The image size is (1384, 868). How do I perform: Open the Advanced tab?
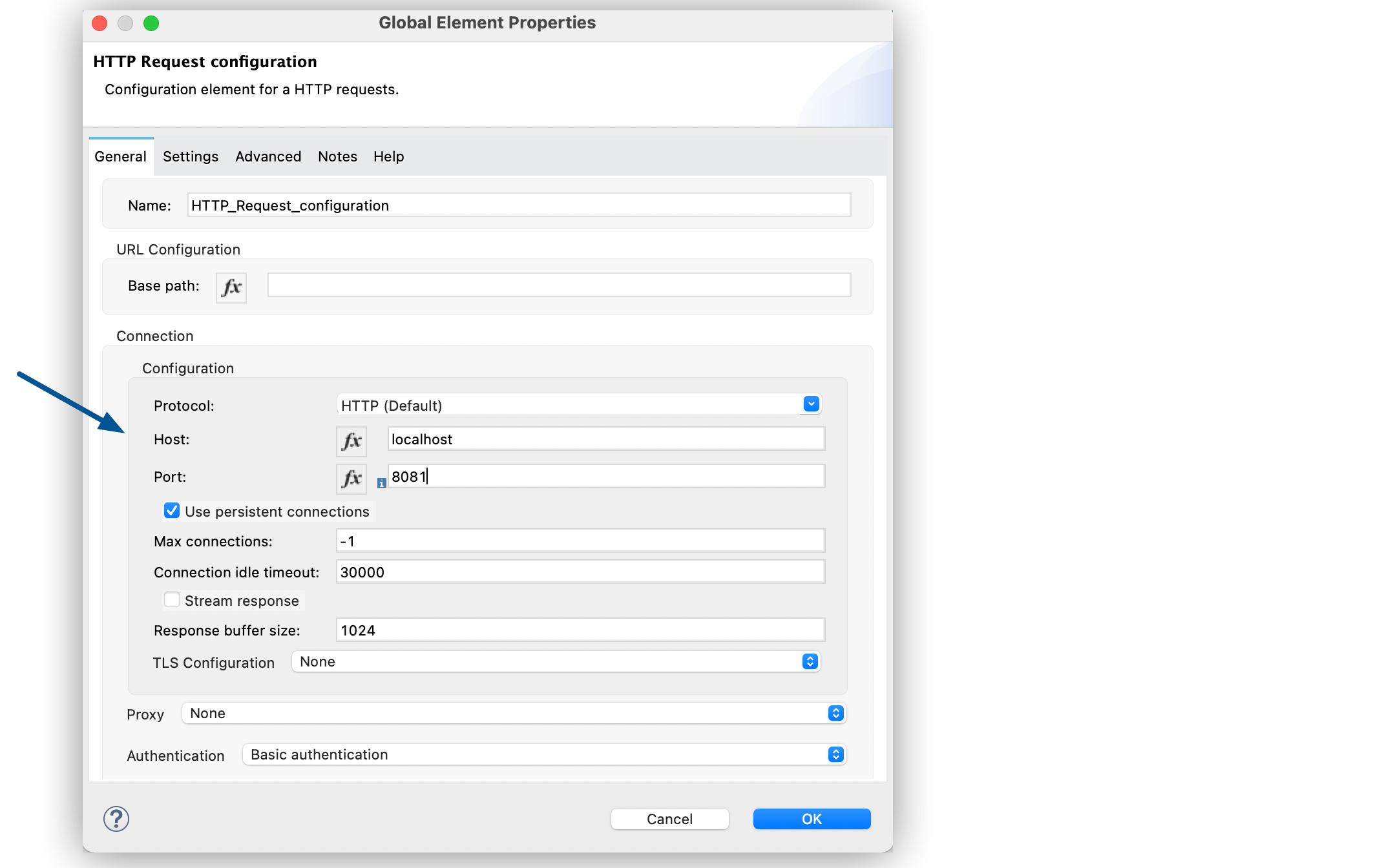pos(267,156)
